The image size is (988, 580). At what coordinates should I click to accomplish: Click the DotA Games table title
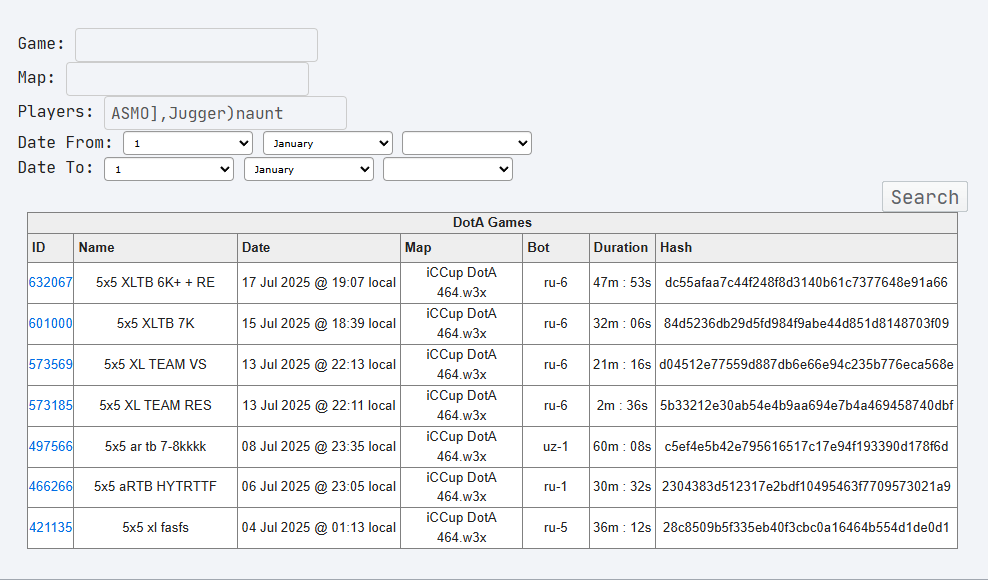tap(492, 223)
